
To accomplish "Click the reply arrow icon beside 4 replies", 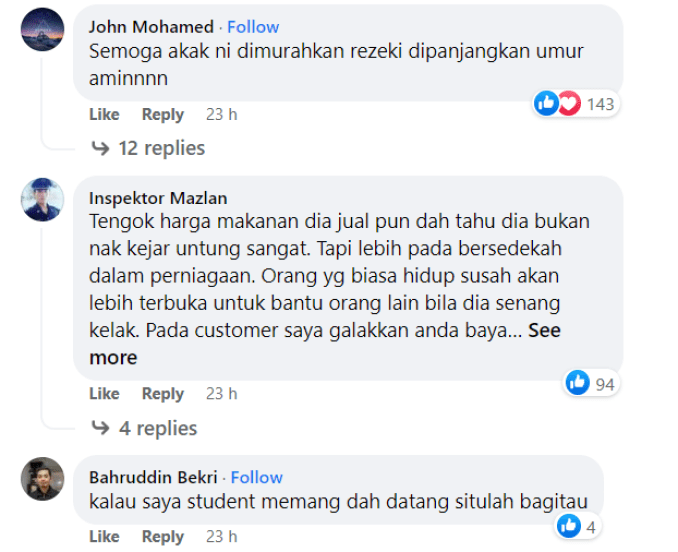I will pos(100,428).
